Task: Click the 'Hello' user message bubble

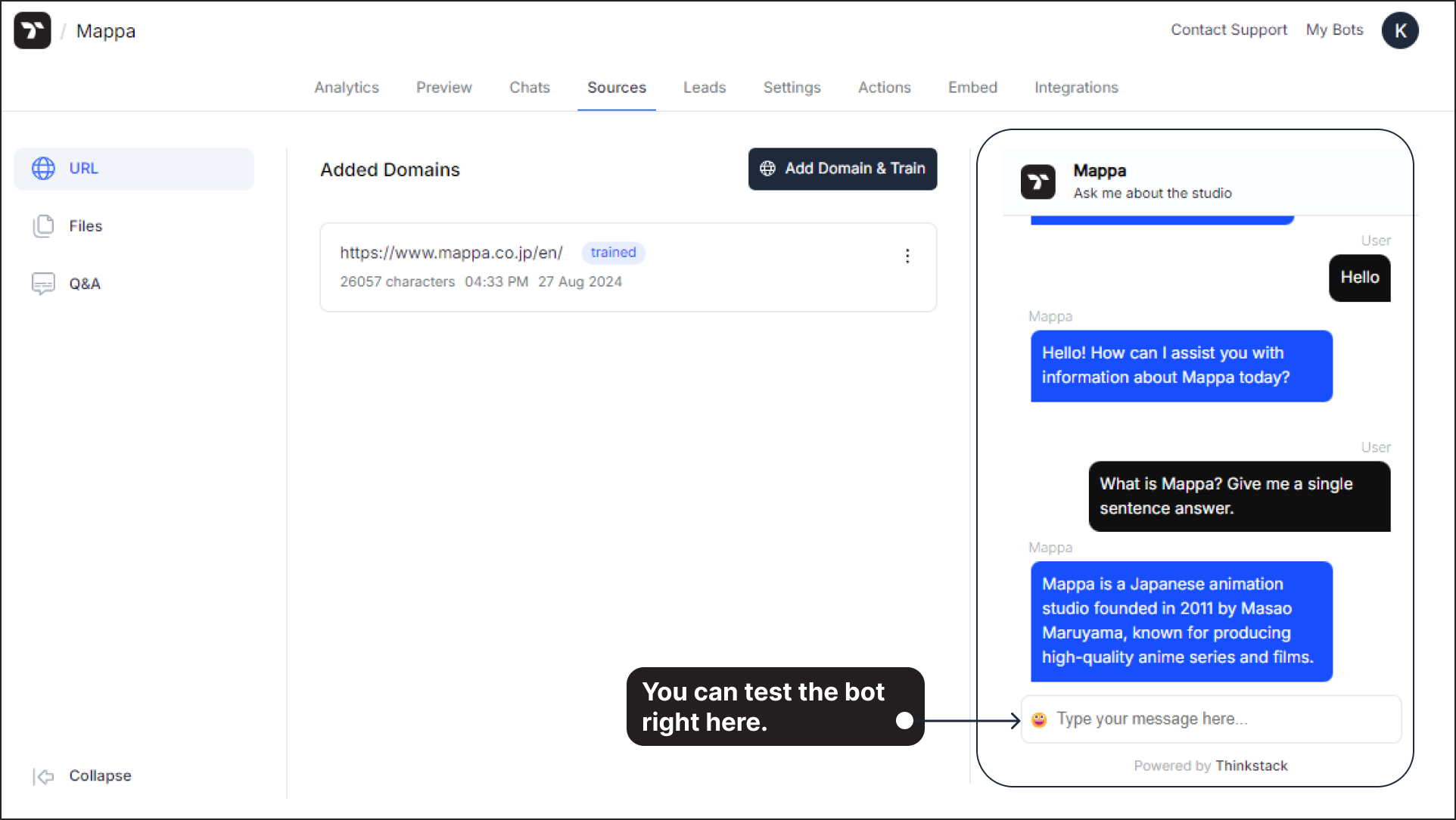Action: (x=1359, y=278)
